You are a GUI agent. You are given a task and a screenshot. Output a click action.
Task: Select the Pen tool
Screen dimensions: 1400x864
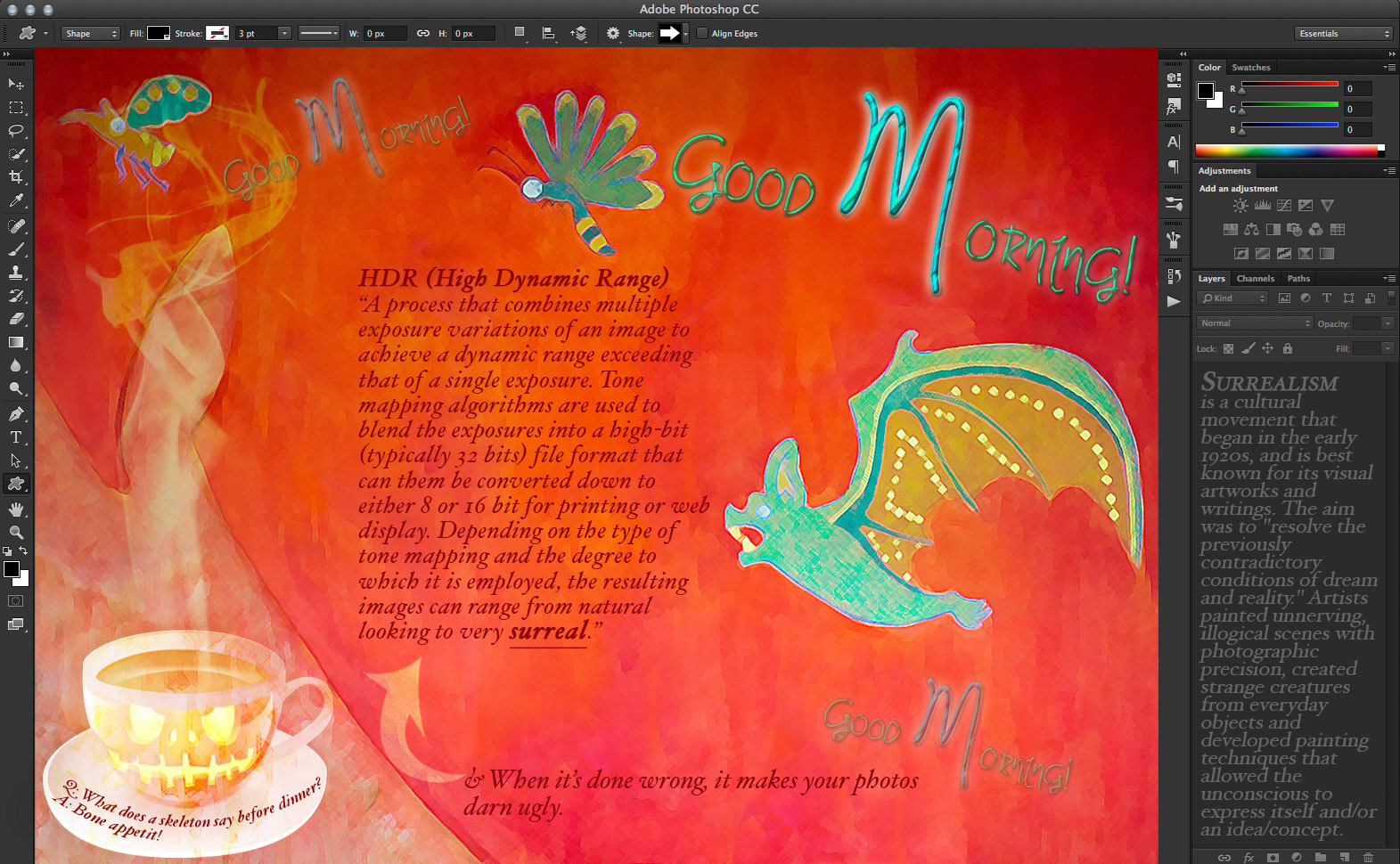[16, 414]
